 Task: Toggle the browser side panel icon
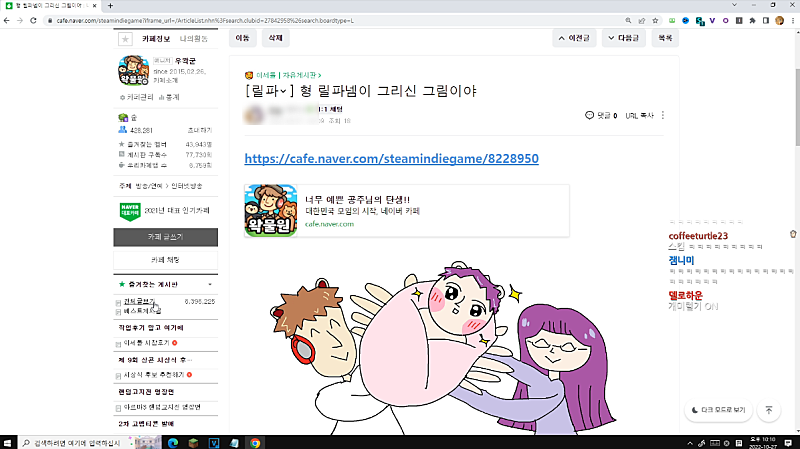pyautogui.click(x=766, y=20)
